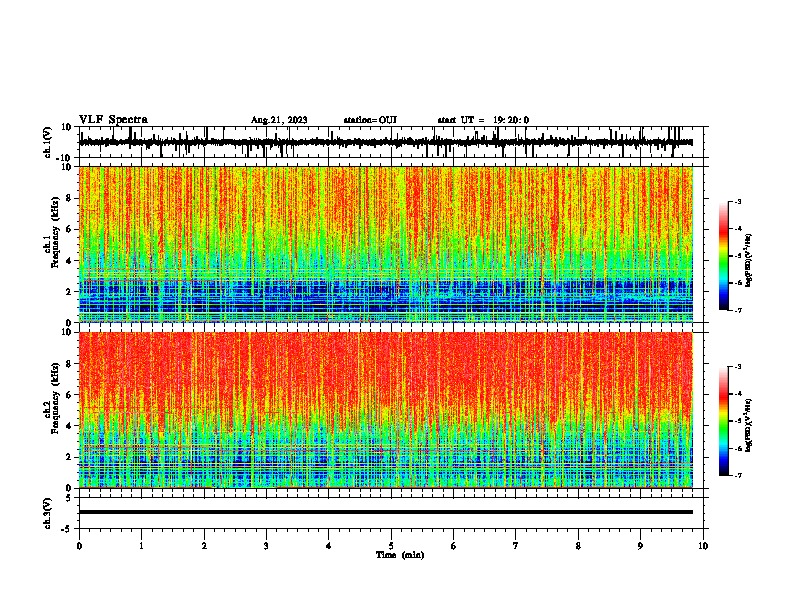The height and width of the screenshot is (612, 792).
Task: Click the '6' kHz tick of ch.2 spectrogram
Action: (70, 395)
